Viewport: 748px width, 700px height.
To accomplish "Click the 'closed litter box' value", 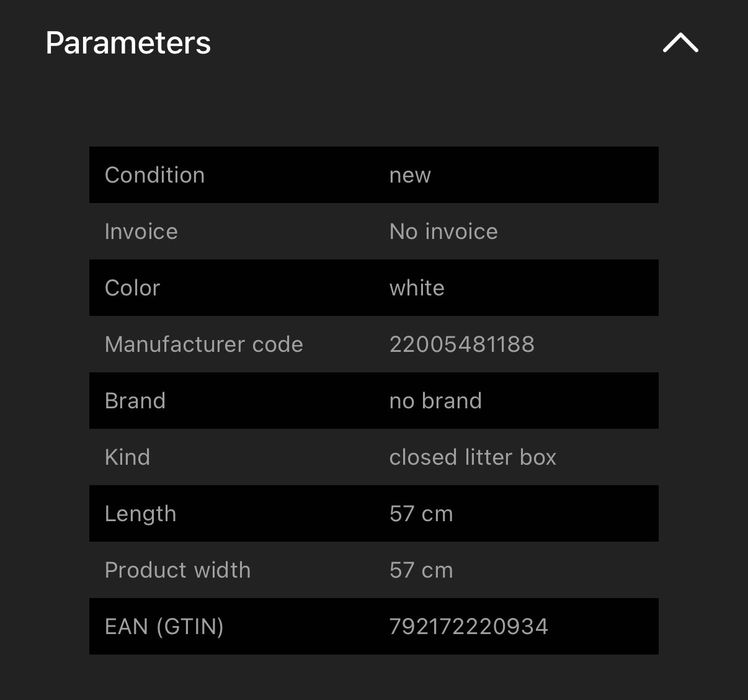I will pos(473,457).
